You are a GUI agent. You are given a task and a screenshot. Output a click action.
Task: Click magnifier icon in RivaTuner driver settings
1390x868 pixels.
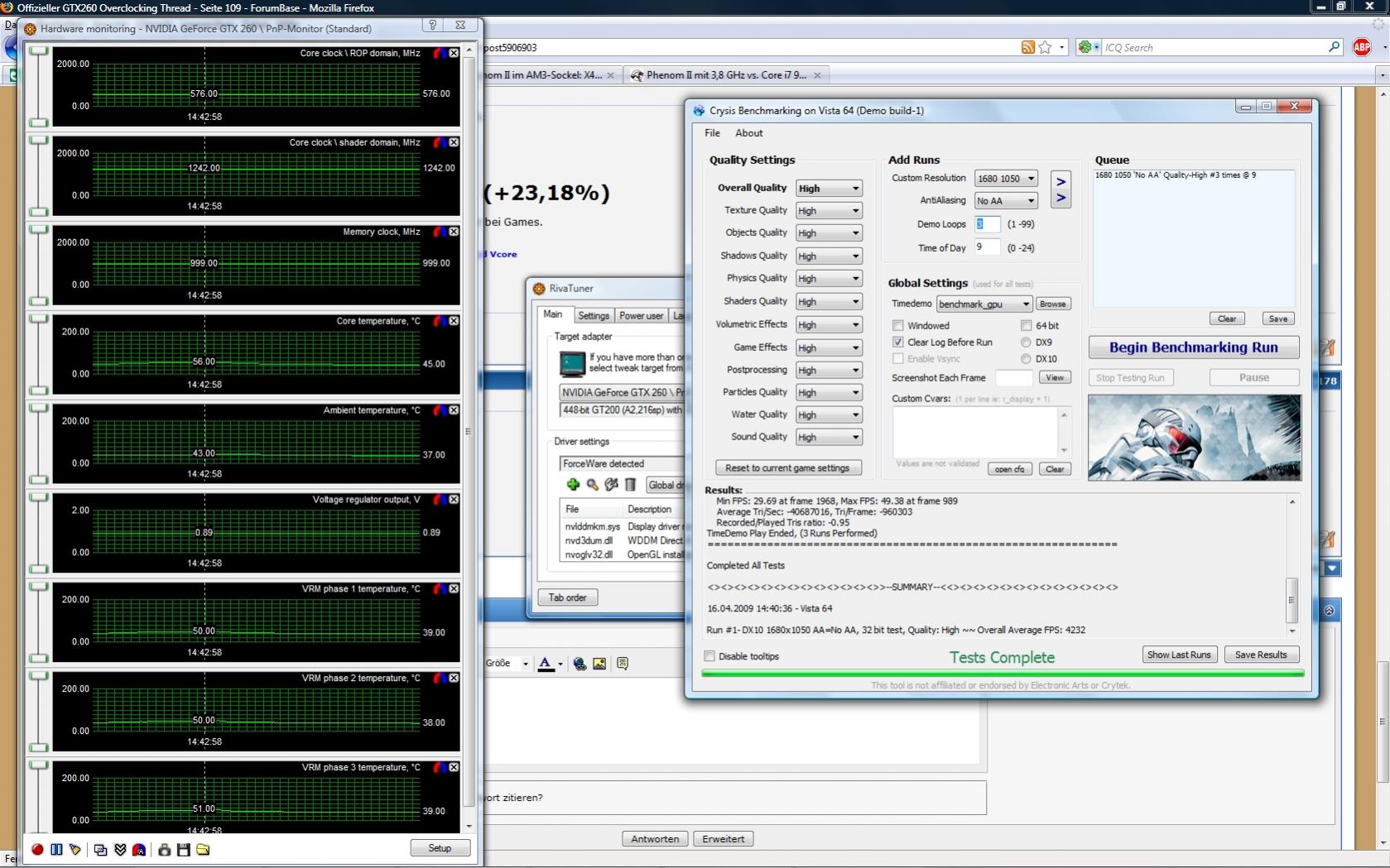coord(592,485)
